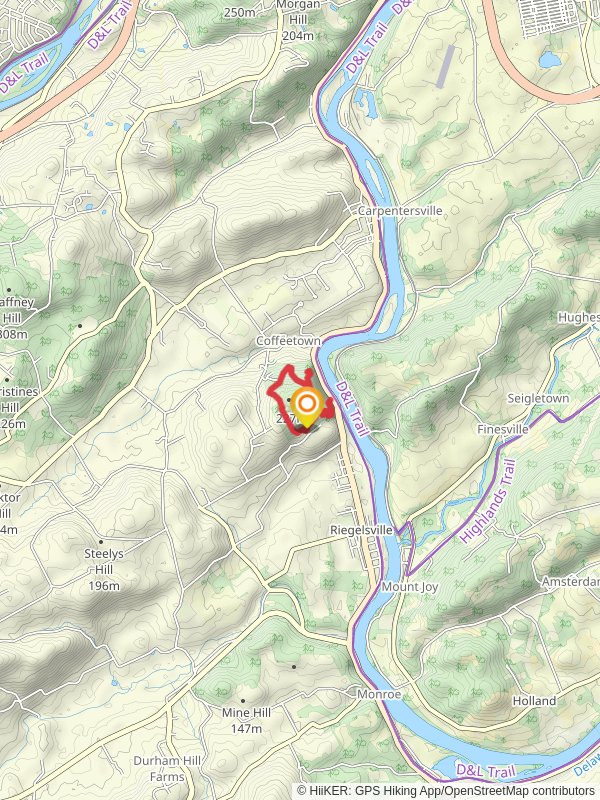Click the Mine Hill 147m peak label
The width and height of the screenshot is (600, 800).
click(246, 720)
